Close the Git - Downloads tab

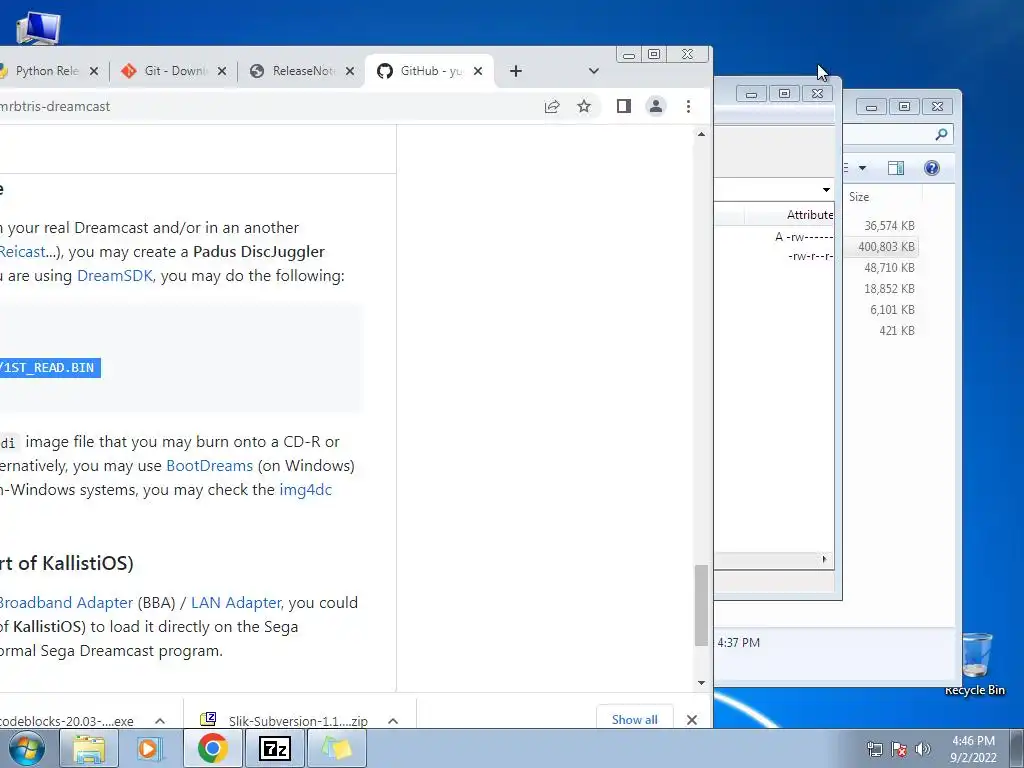coord(222,71)
